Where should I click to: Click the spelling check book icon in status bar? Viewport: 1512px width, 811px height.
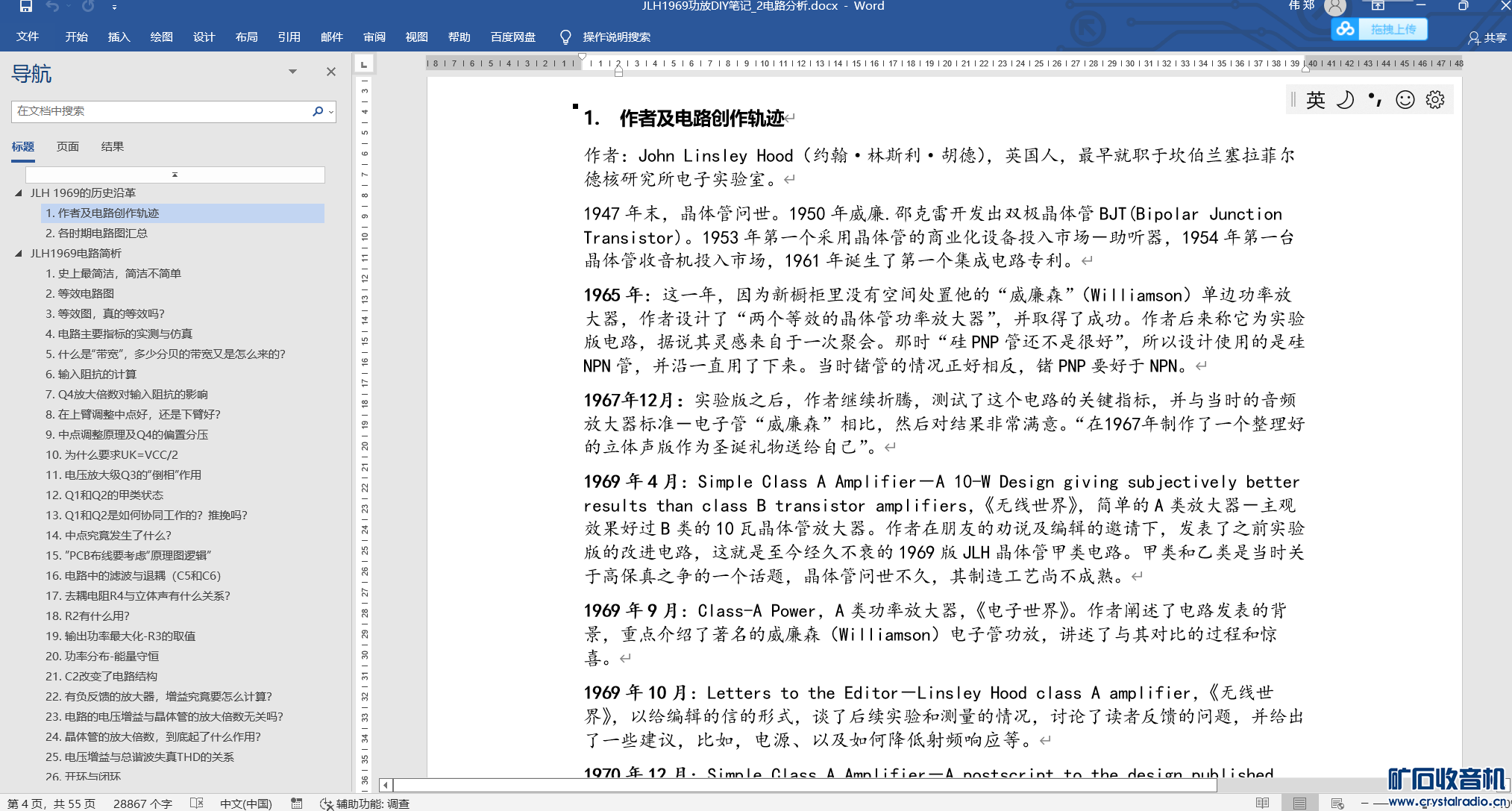pyautogui.click(x=197, y=803)
